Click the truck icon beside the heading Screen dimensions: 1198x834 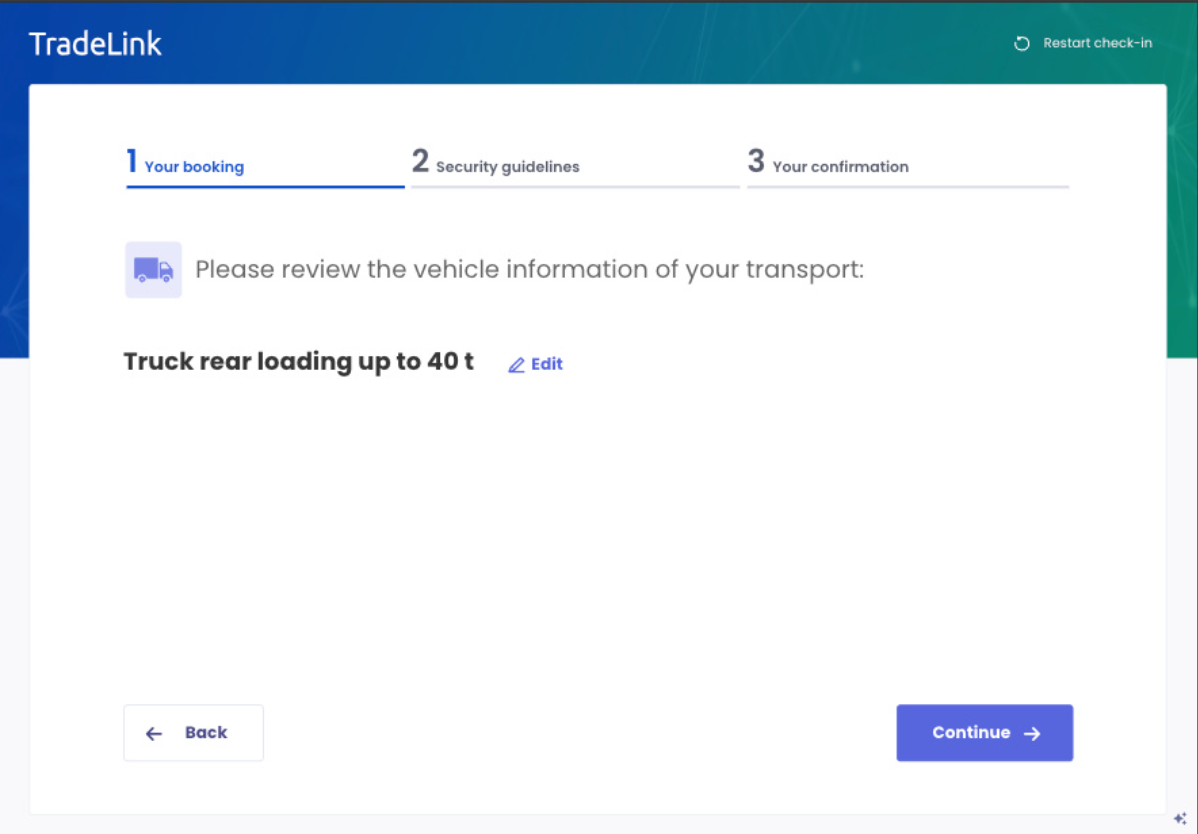153,270
